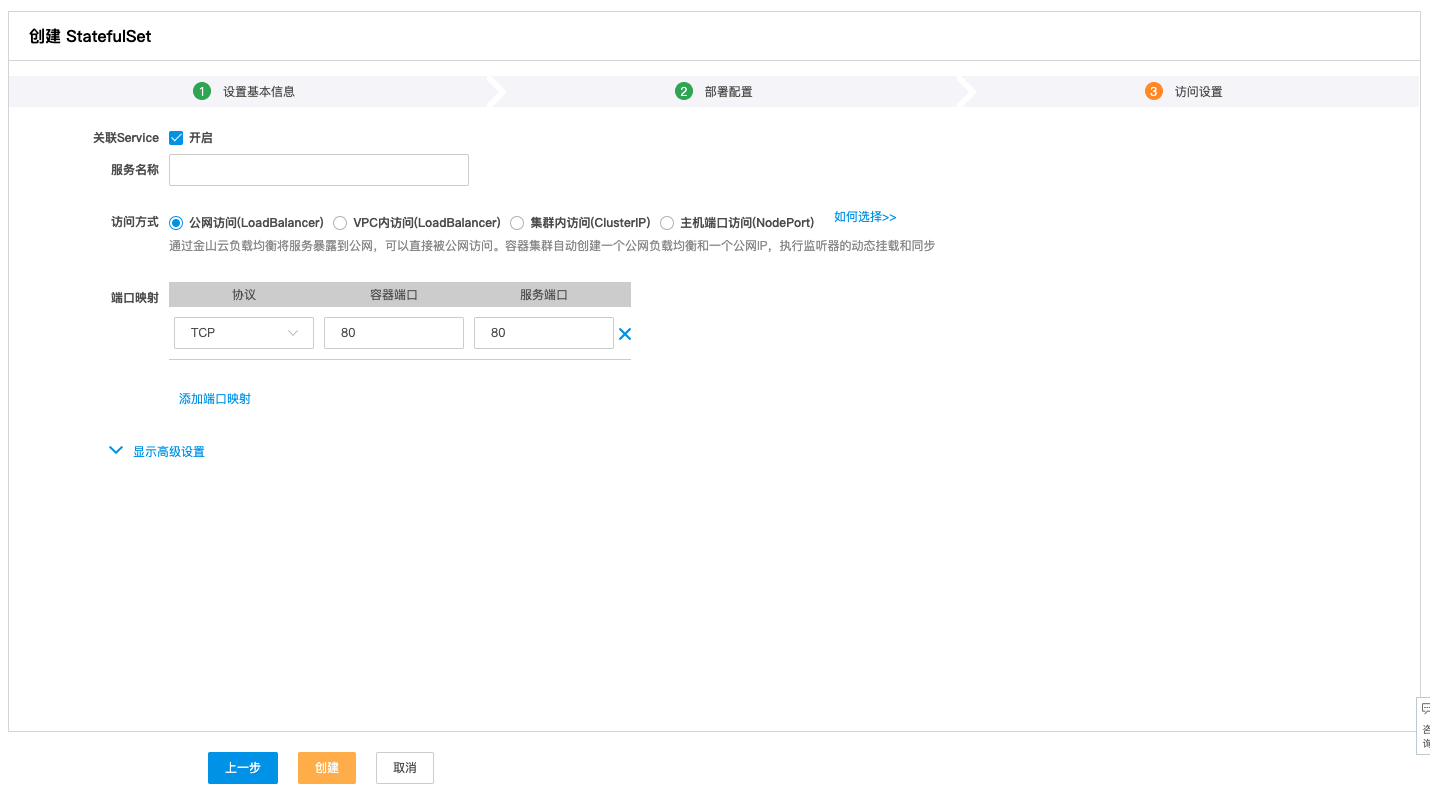Click the 端口映射 label
Image resolution: width=1430 pixels, height=794 pixels.
pyautogui.click(x=135, y=298)
